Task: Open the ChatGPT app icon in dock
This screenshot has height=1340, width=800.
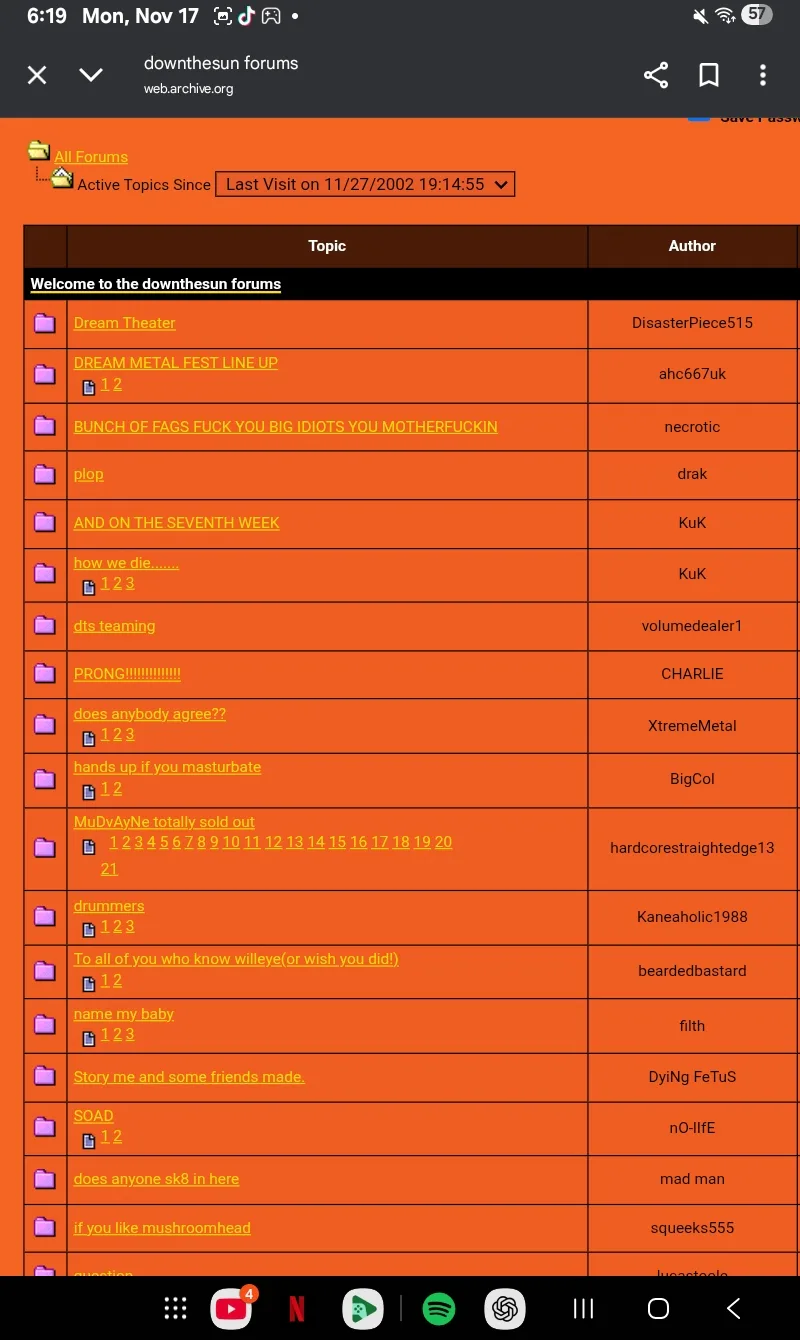Action: (x=505, y=1308)
